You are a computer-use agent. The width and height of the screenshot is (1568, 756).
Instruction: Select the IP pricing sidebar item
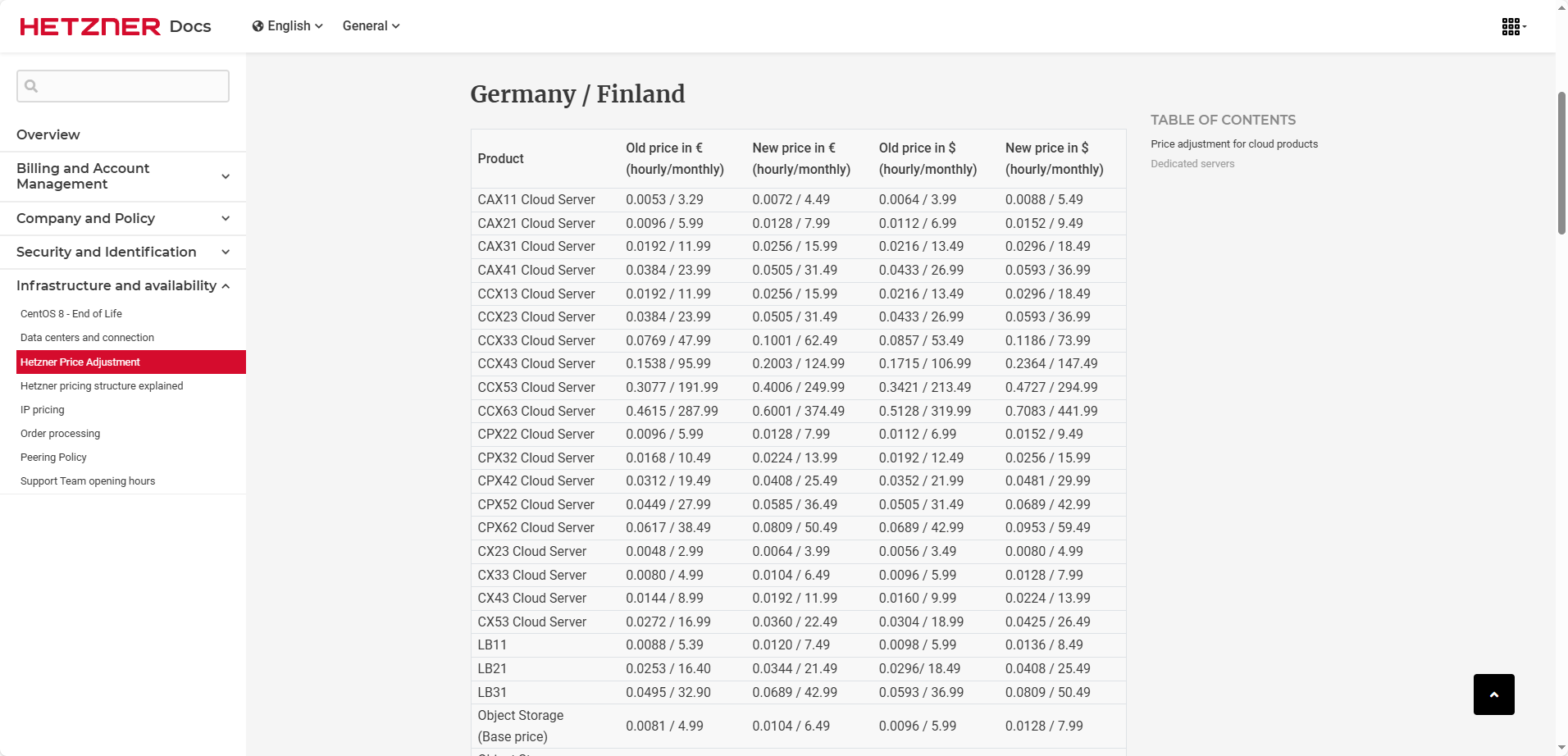tap(42, 409)
